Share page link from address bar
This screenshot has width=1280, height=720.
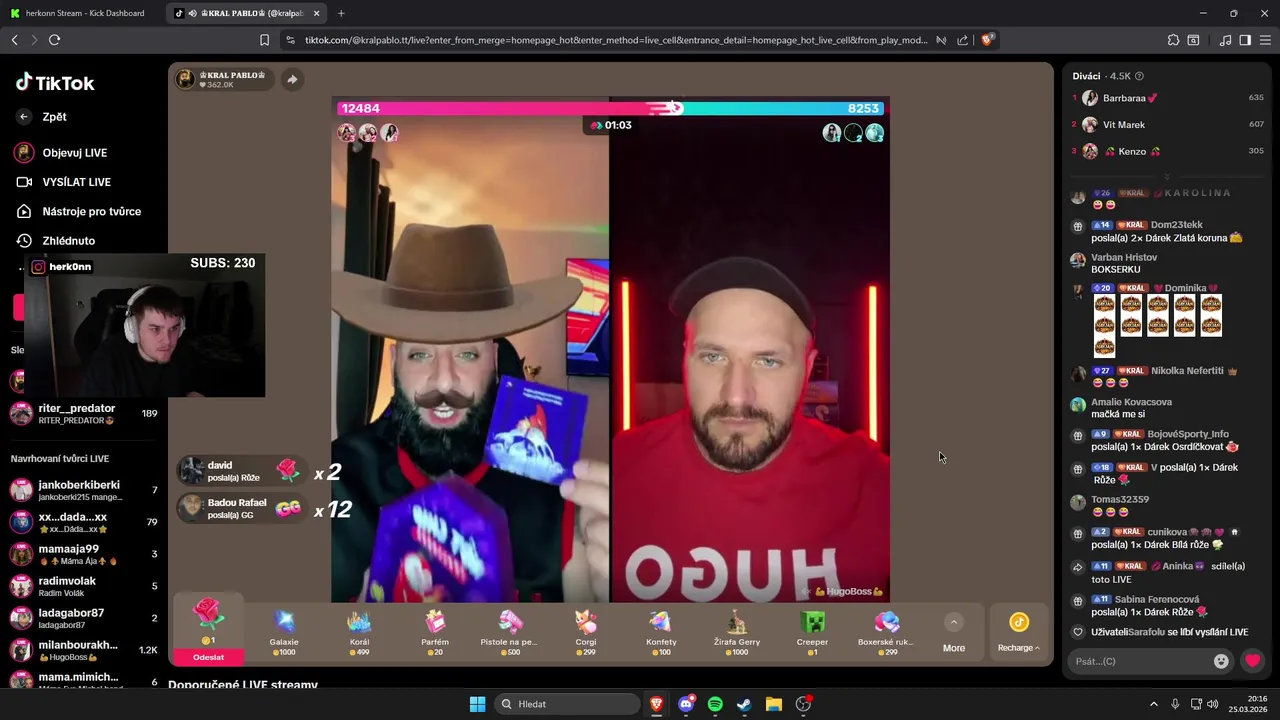(x=963, y=40)
